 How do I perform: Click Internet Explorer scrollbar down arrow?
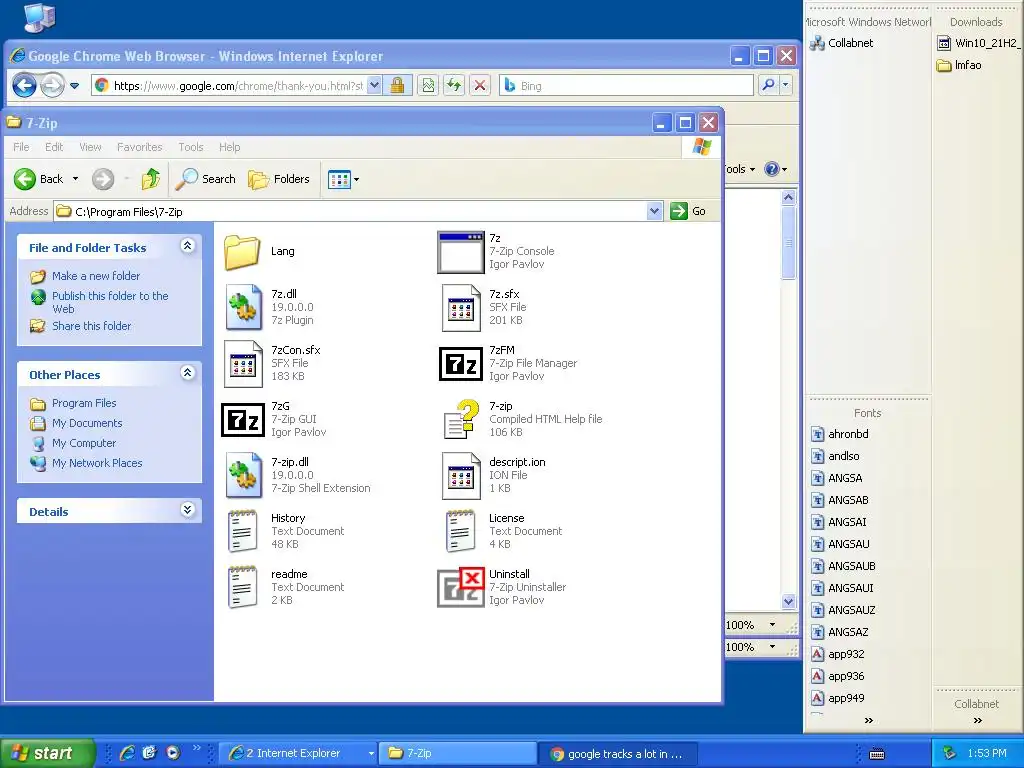coord(788,601)
